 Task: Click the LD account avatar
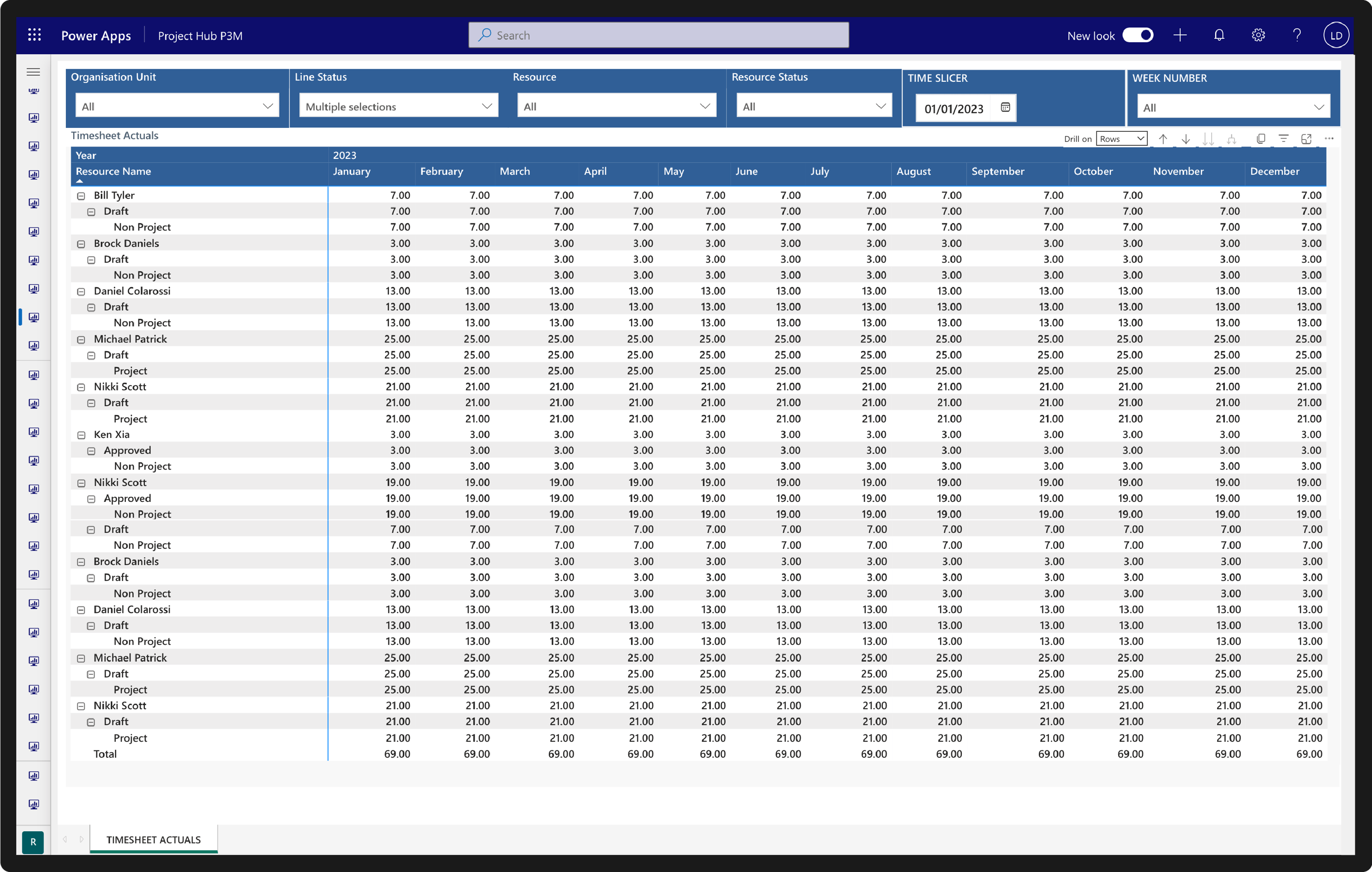pyautogui.click(x=1336, y=35)
